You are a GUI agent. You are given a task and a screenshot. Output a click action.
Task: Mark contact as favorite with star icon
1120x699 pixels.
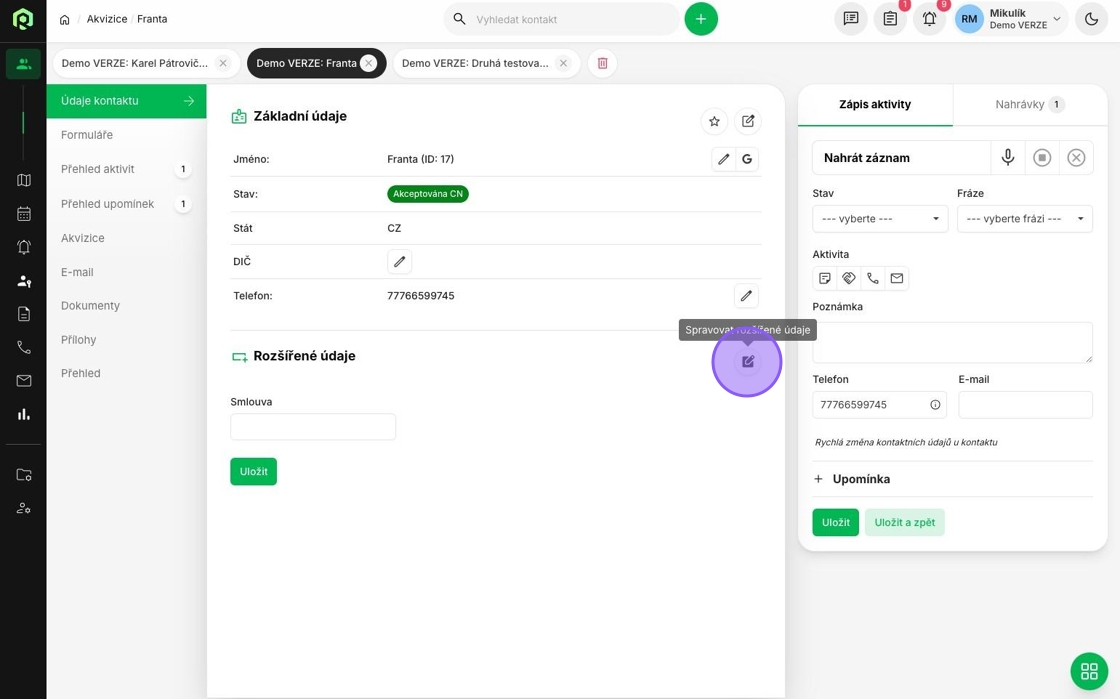pyautogui.click(x=714, y=121)
